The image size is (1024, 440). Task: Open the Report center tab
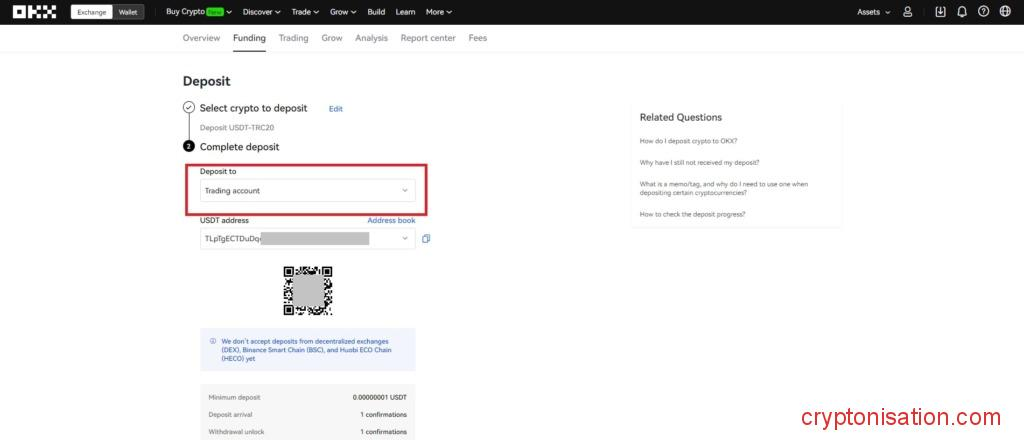[x=427, y=38]
